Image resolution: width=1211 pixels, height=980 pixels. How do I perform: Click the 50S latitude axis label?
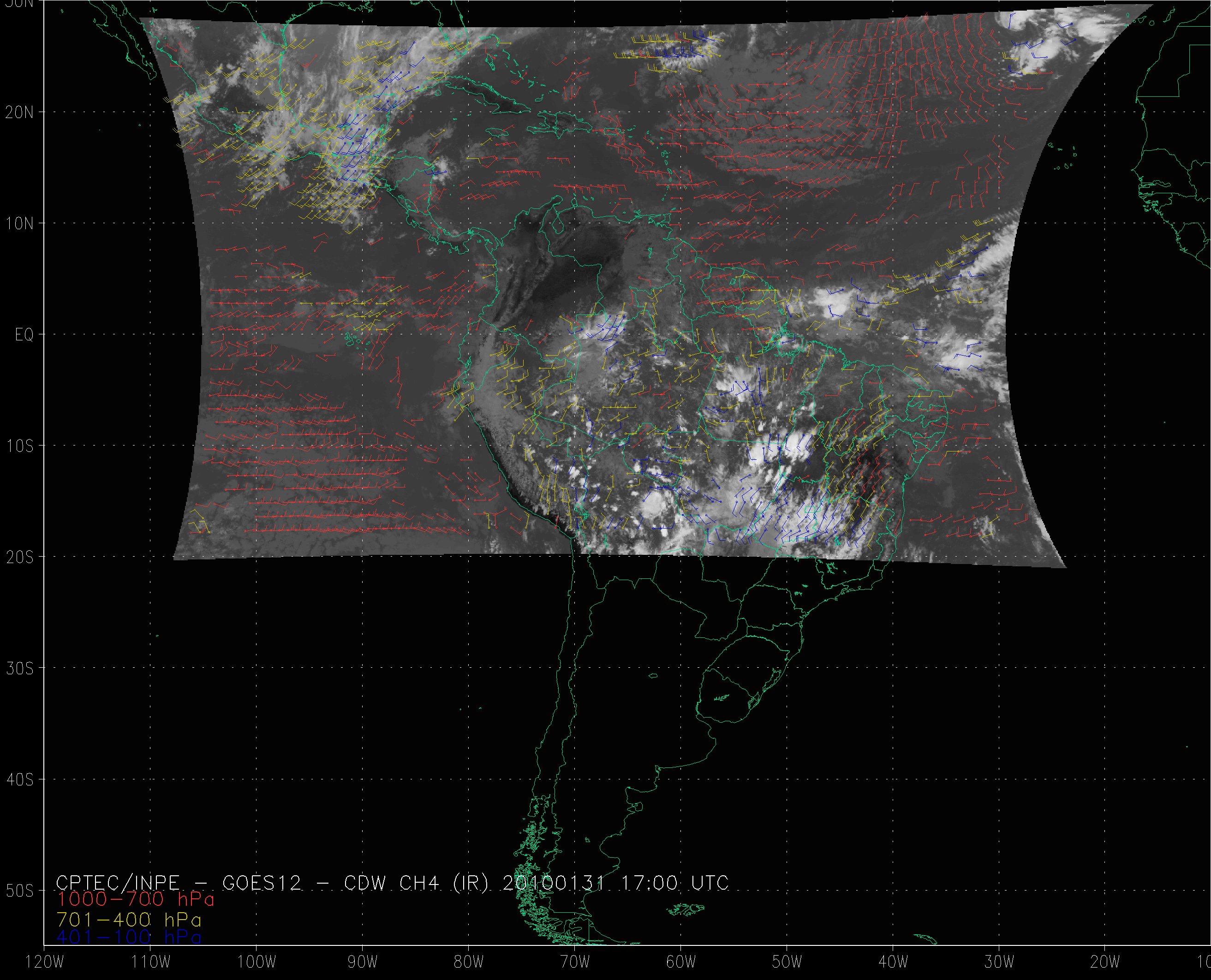(20, 891)
